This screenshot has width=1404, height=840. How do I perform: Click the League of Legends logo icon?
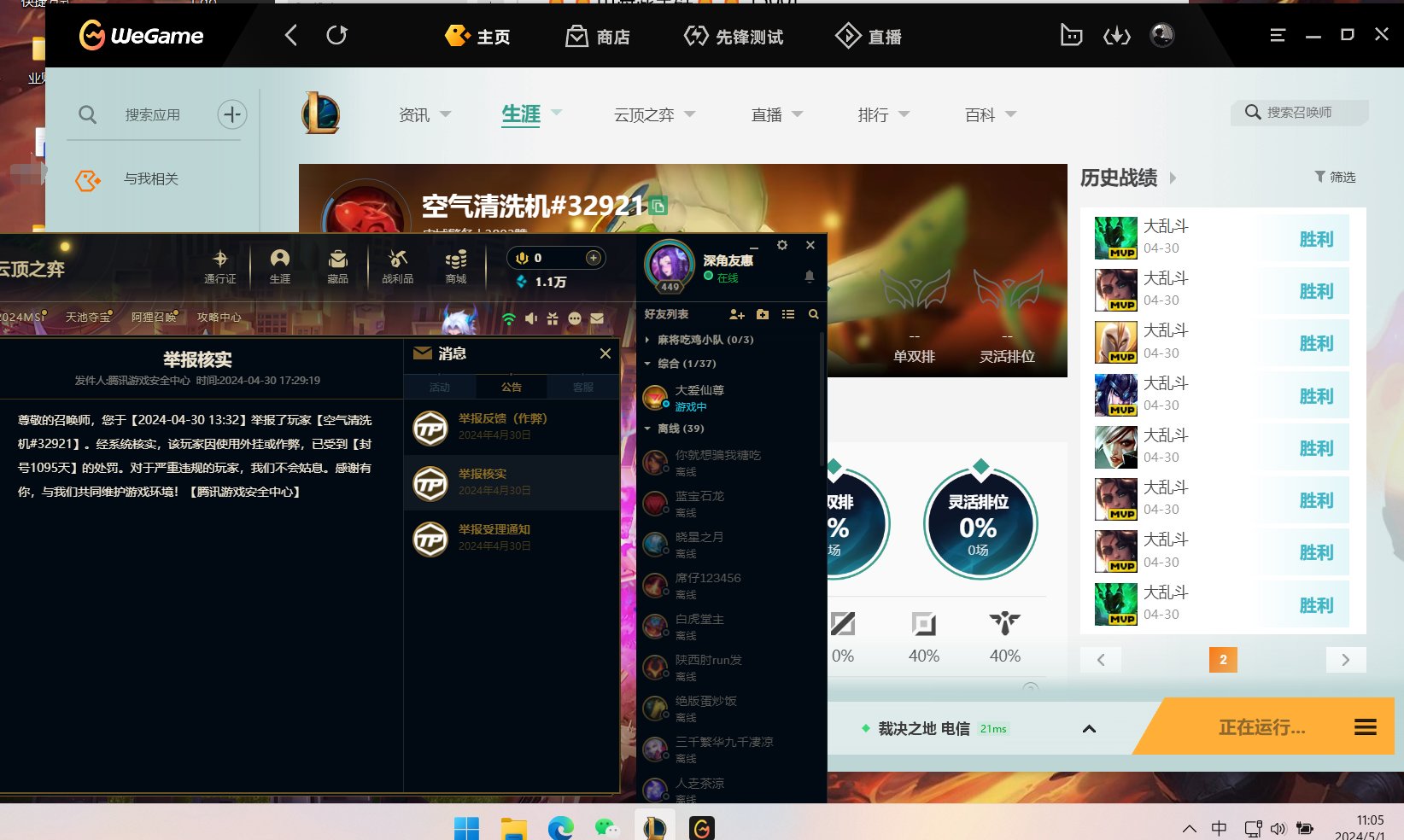pyautogui.click(x=321, y=114)
